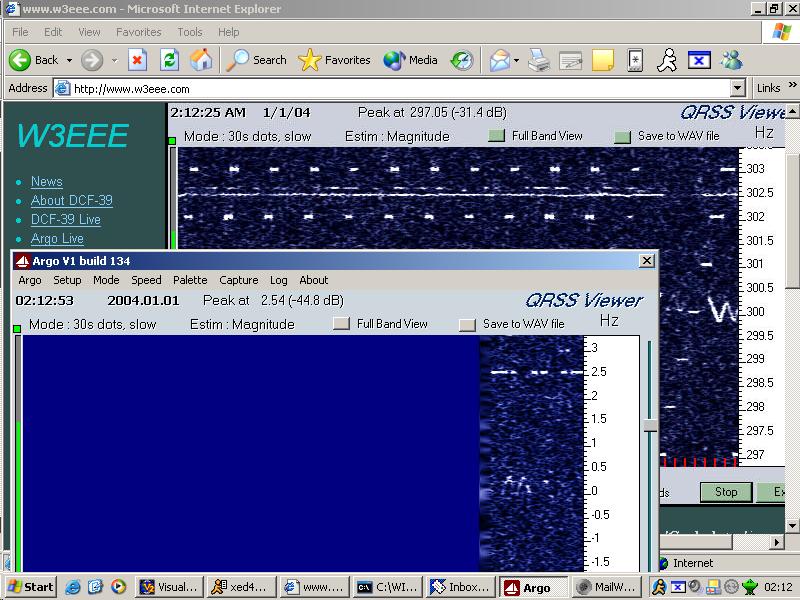The height and width of the screenshot is (600, 800).
Task: Refresh the page with the Refresh icon
Action: coord(169,60)
